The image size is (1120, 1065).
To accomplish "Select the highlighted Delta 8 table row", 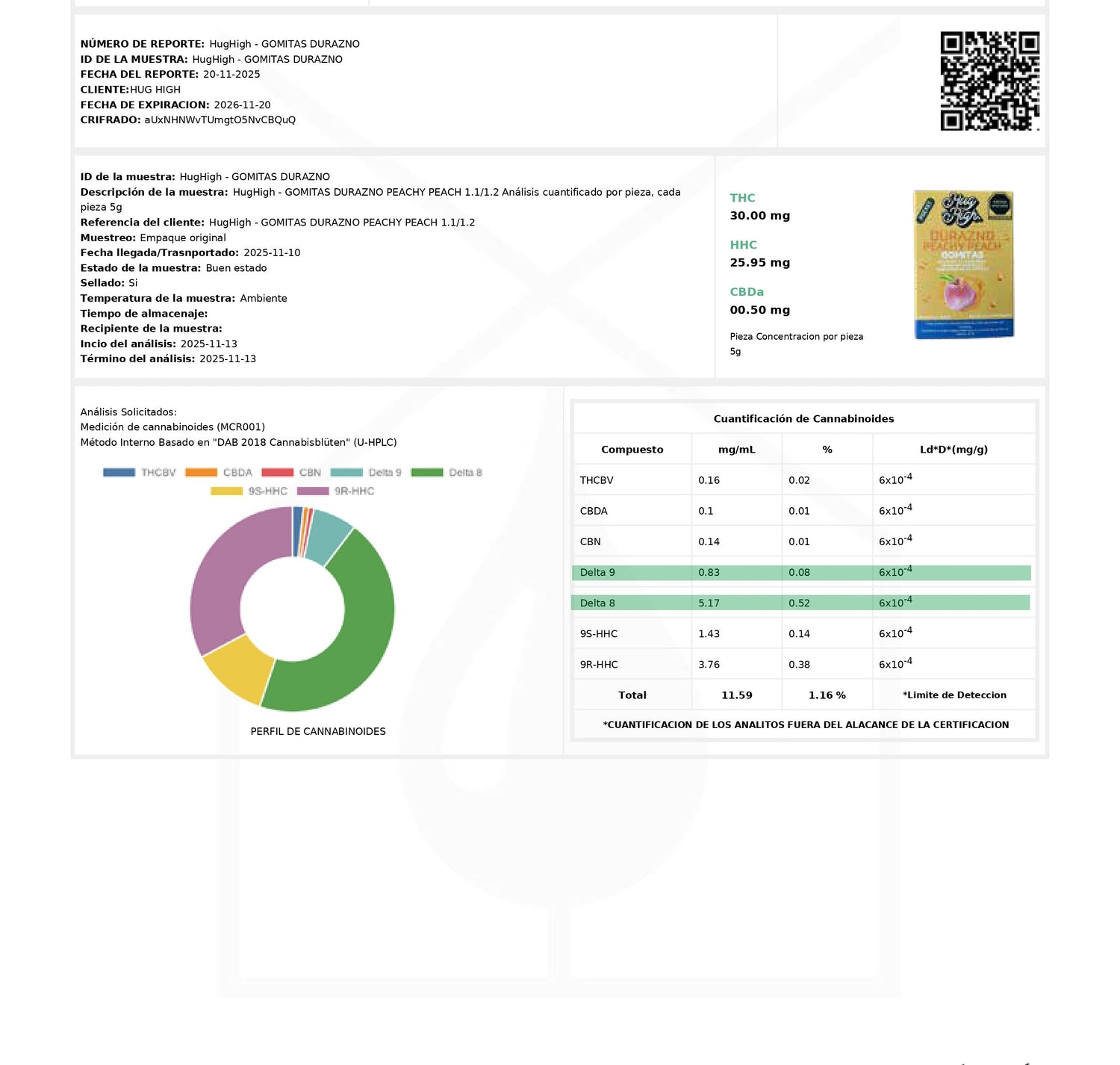I will pos(800,603).
